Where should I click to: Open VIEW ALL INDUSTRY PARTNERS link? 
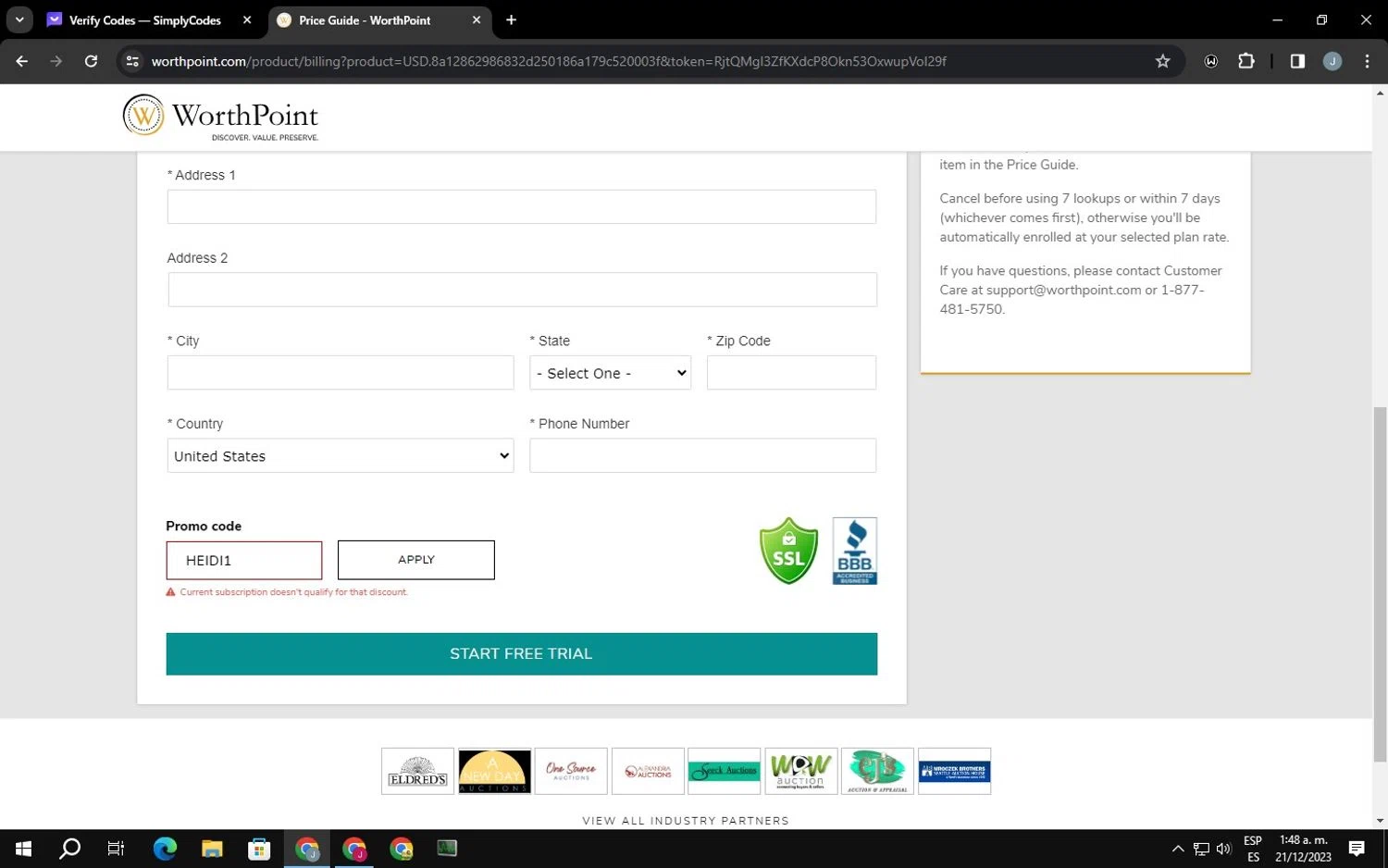coord(686,821)
